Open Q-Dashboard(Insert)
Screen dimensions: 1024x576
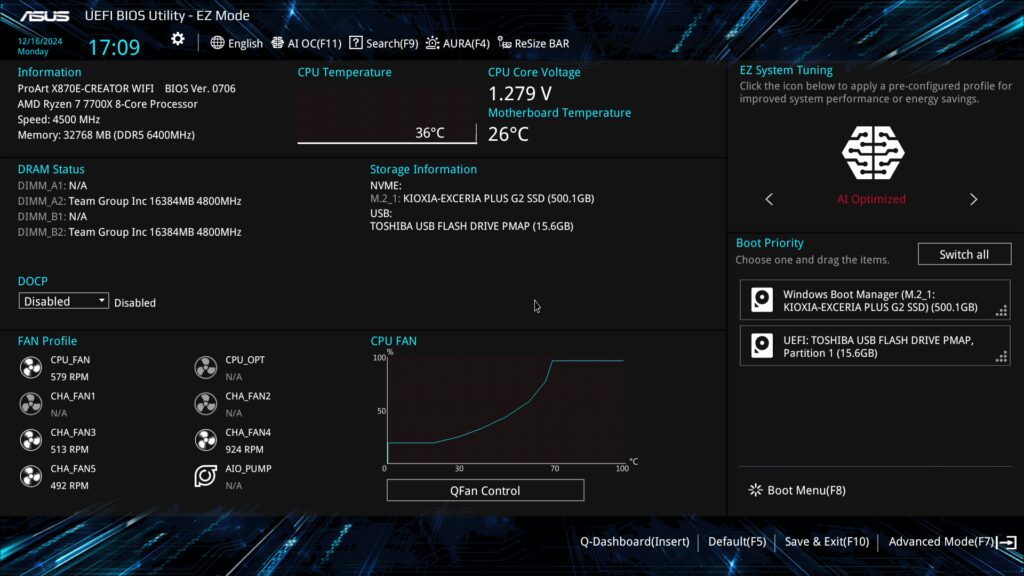tap(635, 541)
